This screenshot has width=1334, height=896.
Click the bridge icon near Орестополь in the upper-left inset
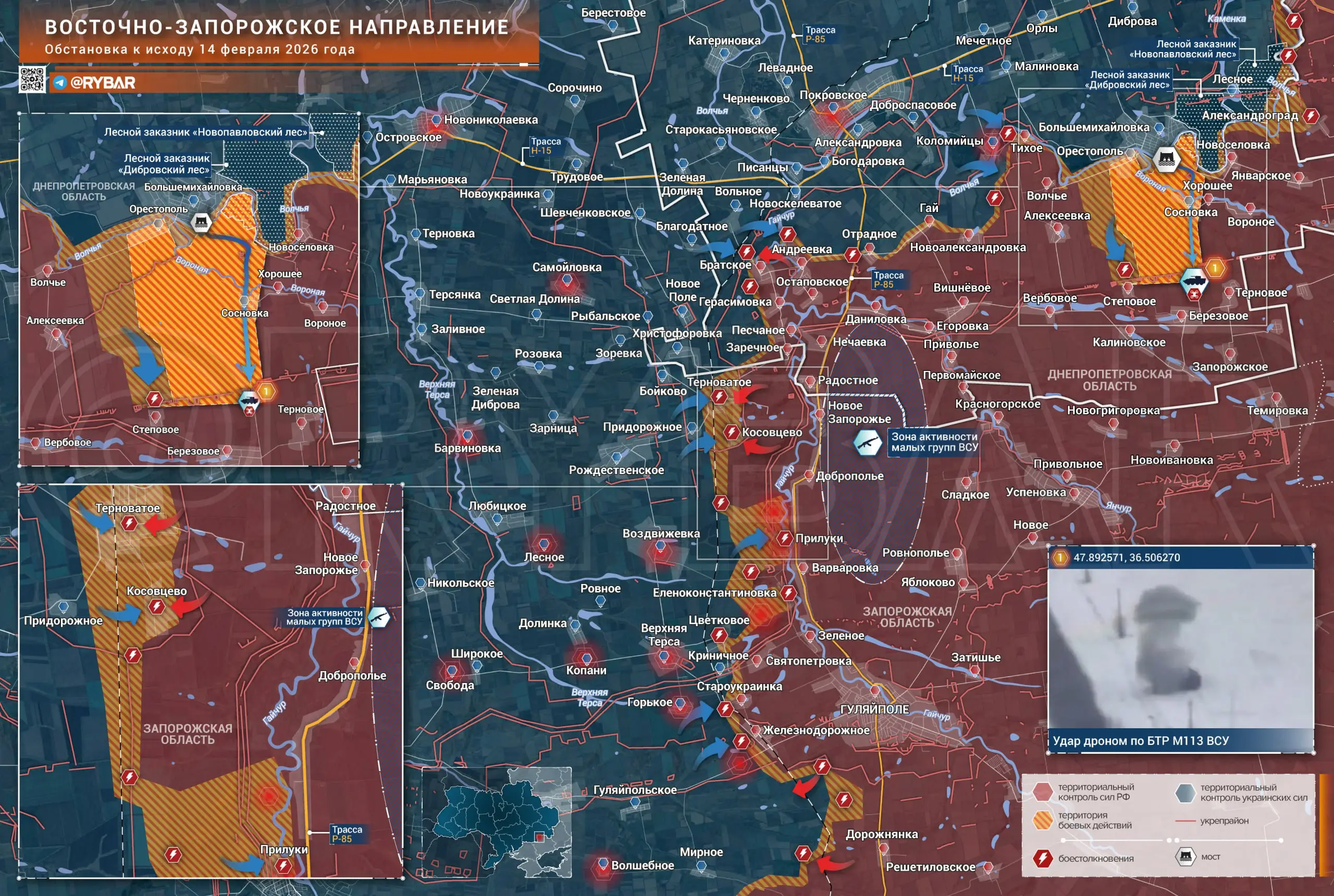tap(201, 222)
